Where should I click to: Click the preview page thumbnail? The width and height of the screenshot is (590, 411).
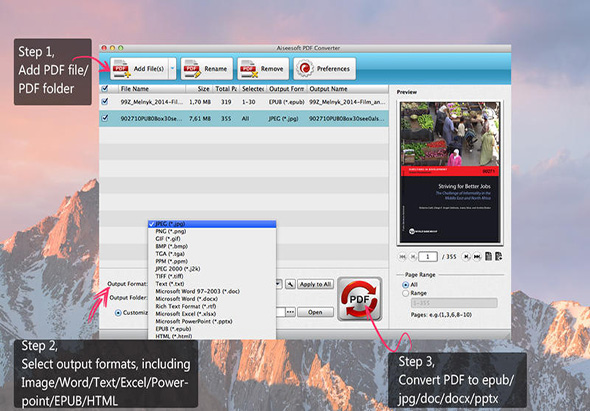tap(450, 173)
